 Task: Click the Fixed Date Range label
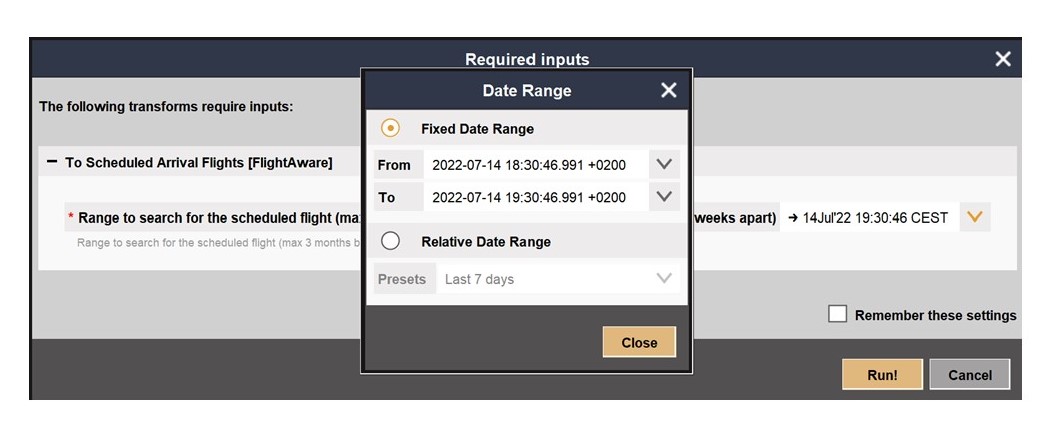point(477,129)
